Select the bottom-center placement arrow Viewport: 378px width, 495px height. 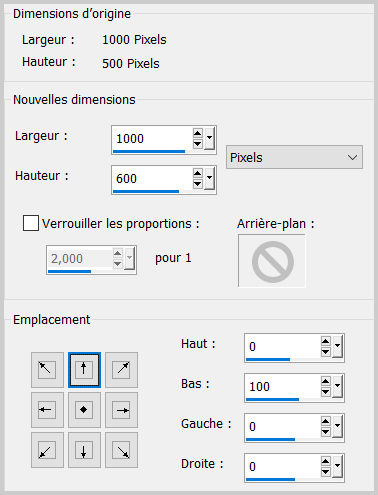[84, 450]
